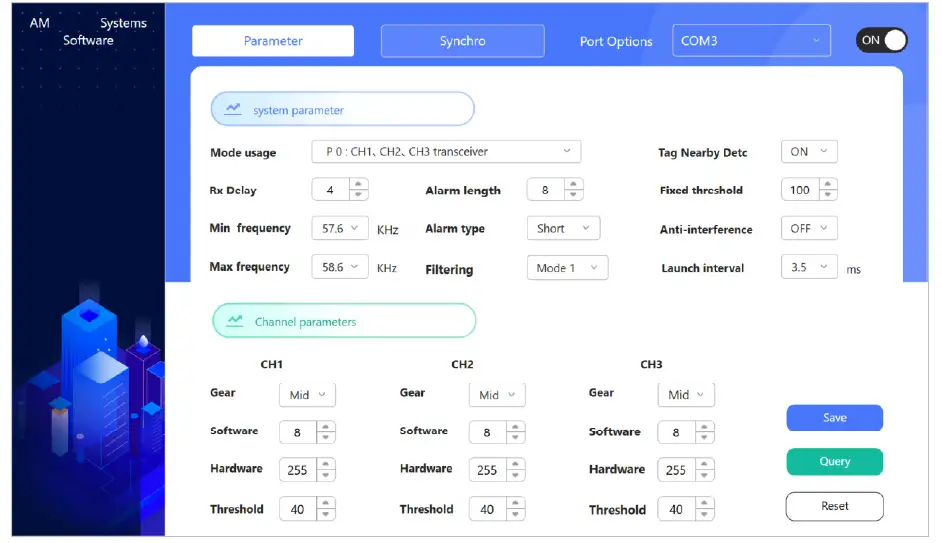Select the system parameter section header
Viewport: 942px width, 543px height.
pos(342,109)
